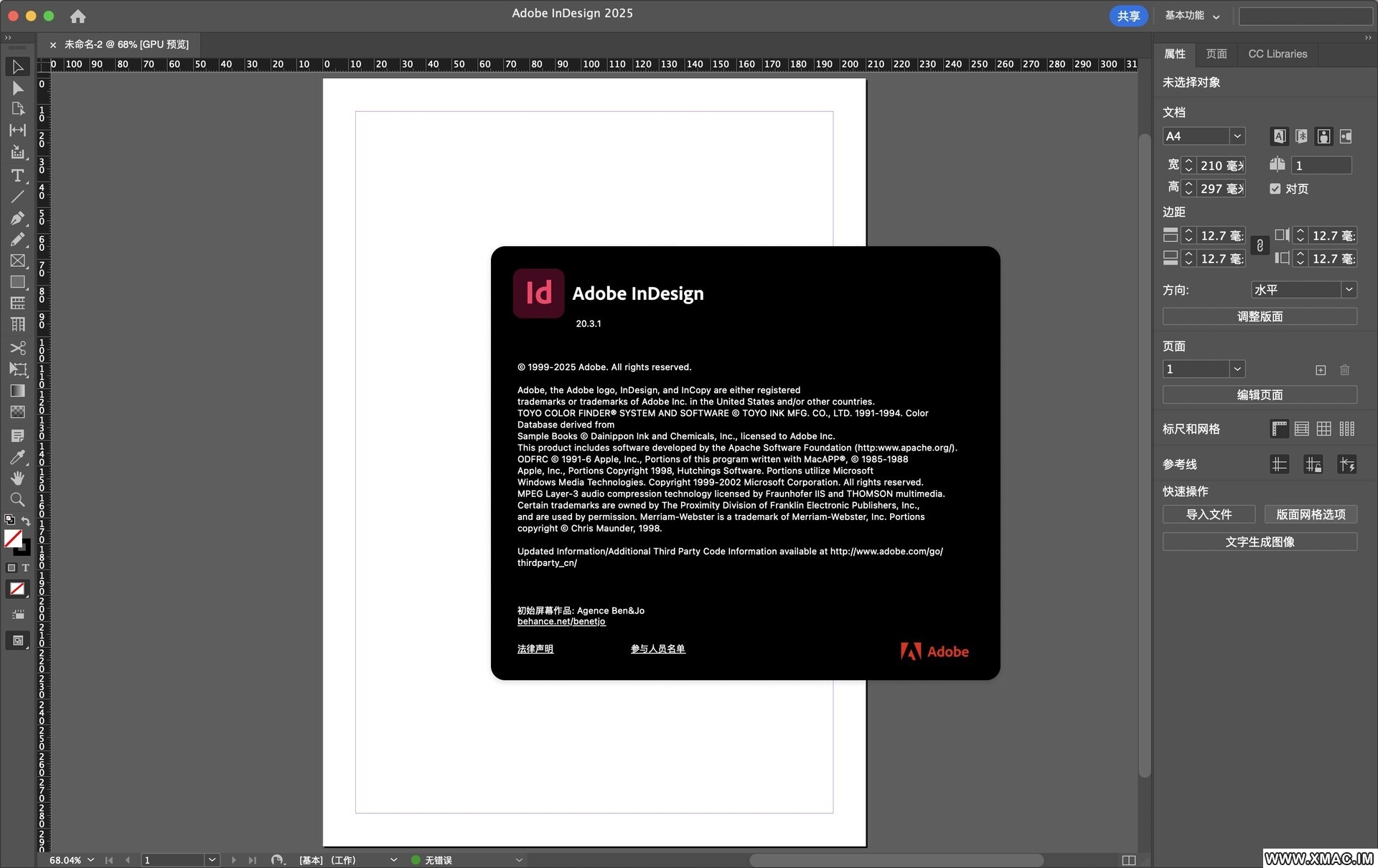Select the Type tool
Image resolution: width=1378 pixels, height=868 pixels.
point(18,175)
